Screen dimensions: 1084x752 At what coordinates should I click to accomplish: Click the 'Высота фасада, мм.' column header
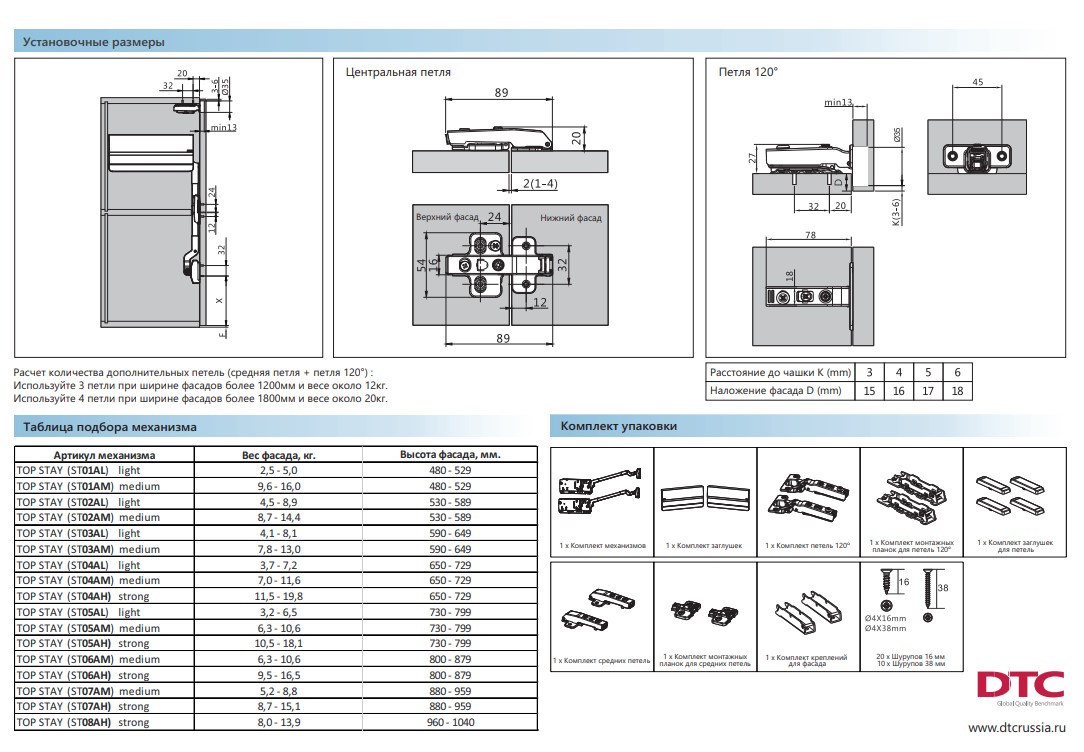450,454
